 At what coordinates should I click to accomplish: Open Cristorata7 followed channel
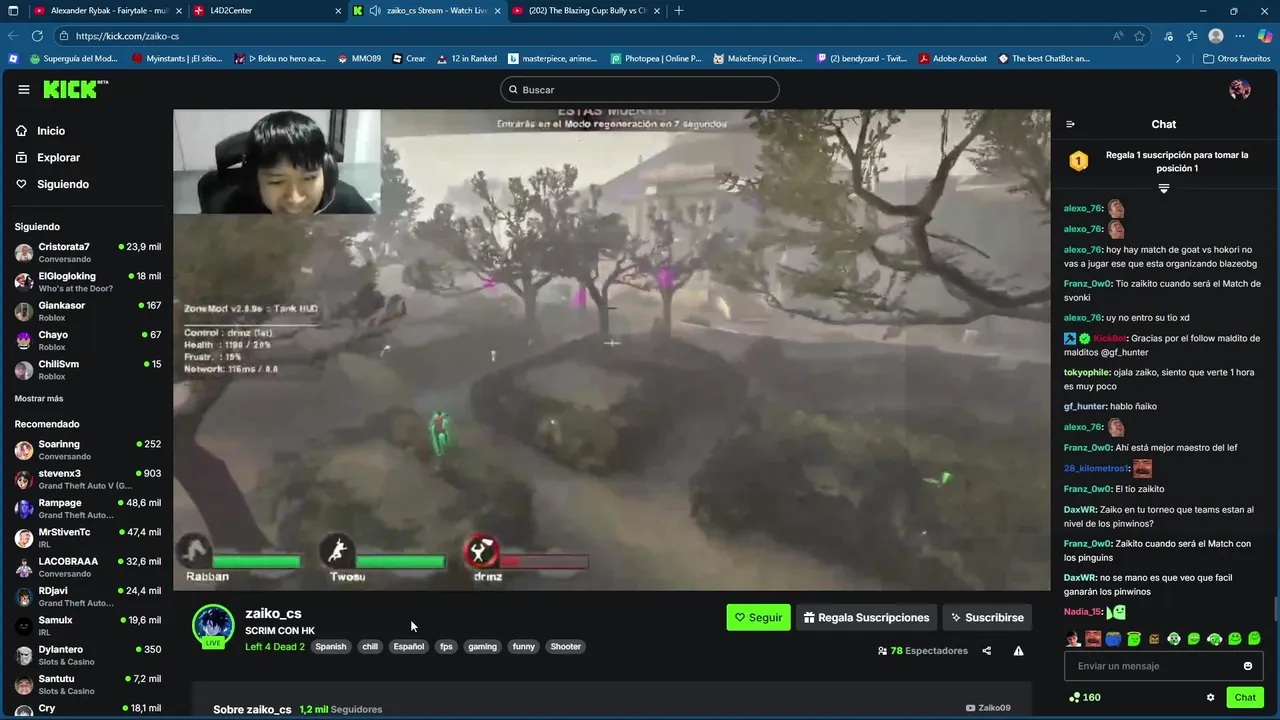click(x=88, y=253)
